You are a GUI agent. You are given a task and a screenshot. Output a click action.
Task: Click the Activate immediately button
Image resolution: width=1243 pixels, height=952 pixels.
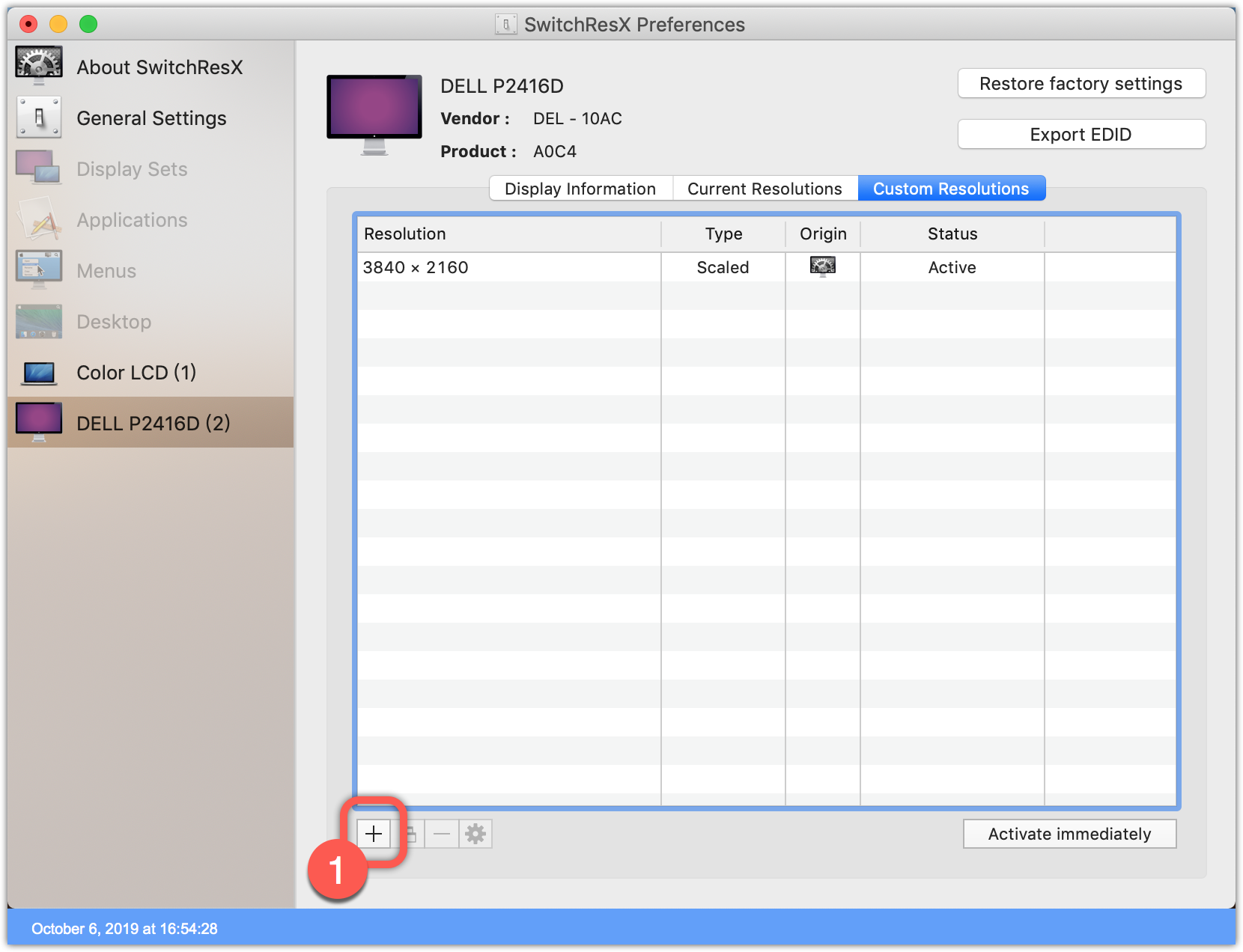tap(1069, 834)
